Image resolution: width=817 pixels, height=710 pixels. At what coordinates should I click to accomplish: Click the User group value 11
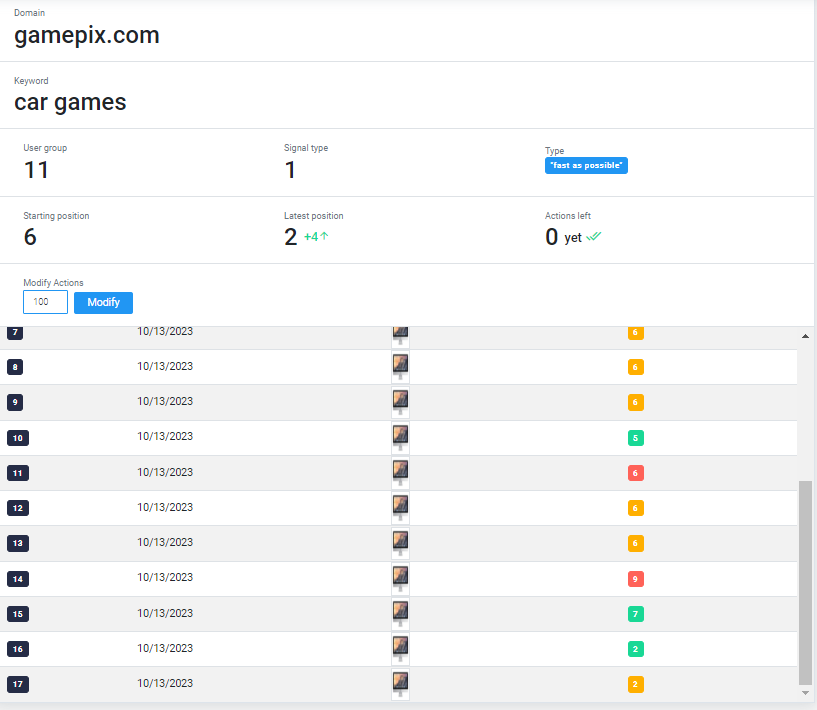[36, 170]
